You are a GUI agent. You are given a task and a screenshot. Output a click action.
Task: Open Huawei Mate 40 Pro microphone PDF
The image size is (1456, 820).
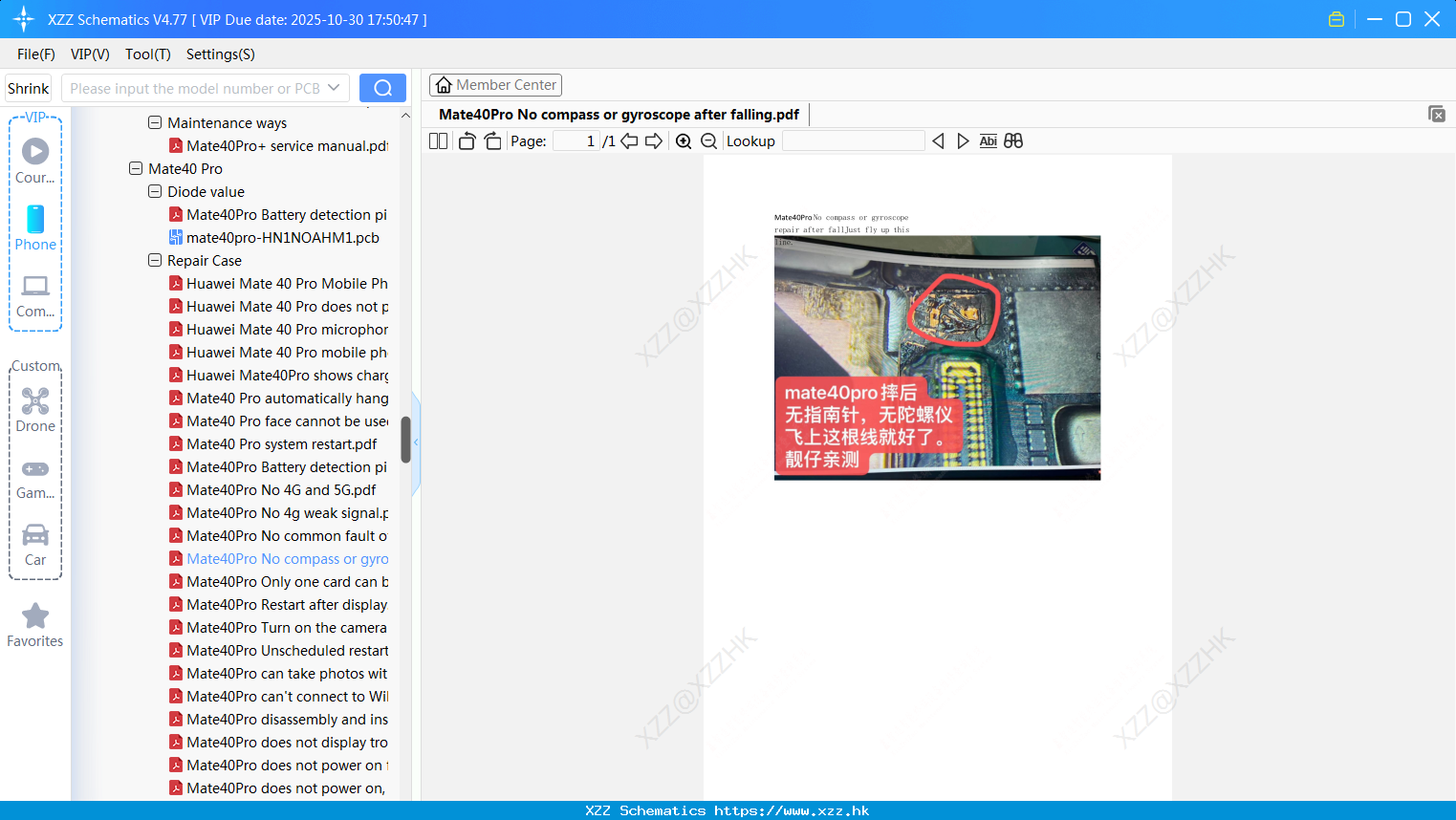click(278, 329)
